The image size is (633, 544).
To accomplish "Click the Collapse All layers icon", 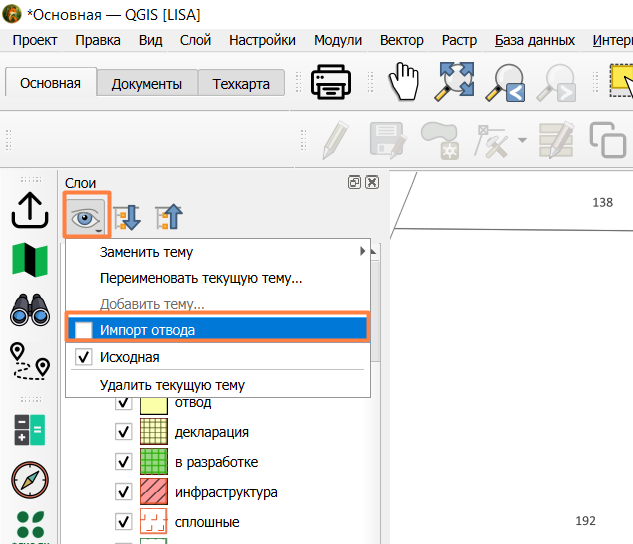I will click(169, 217).
